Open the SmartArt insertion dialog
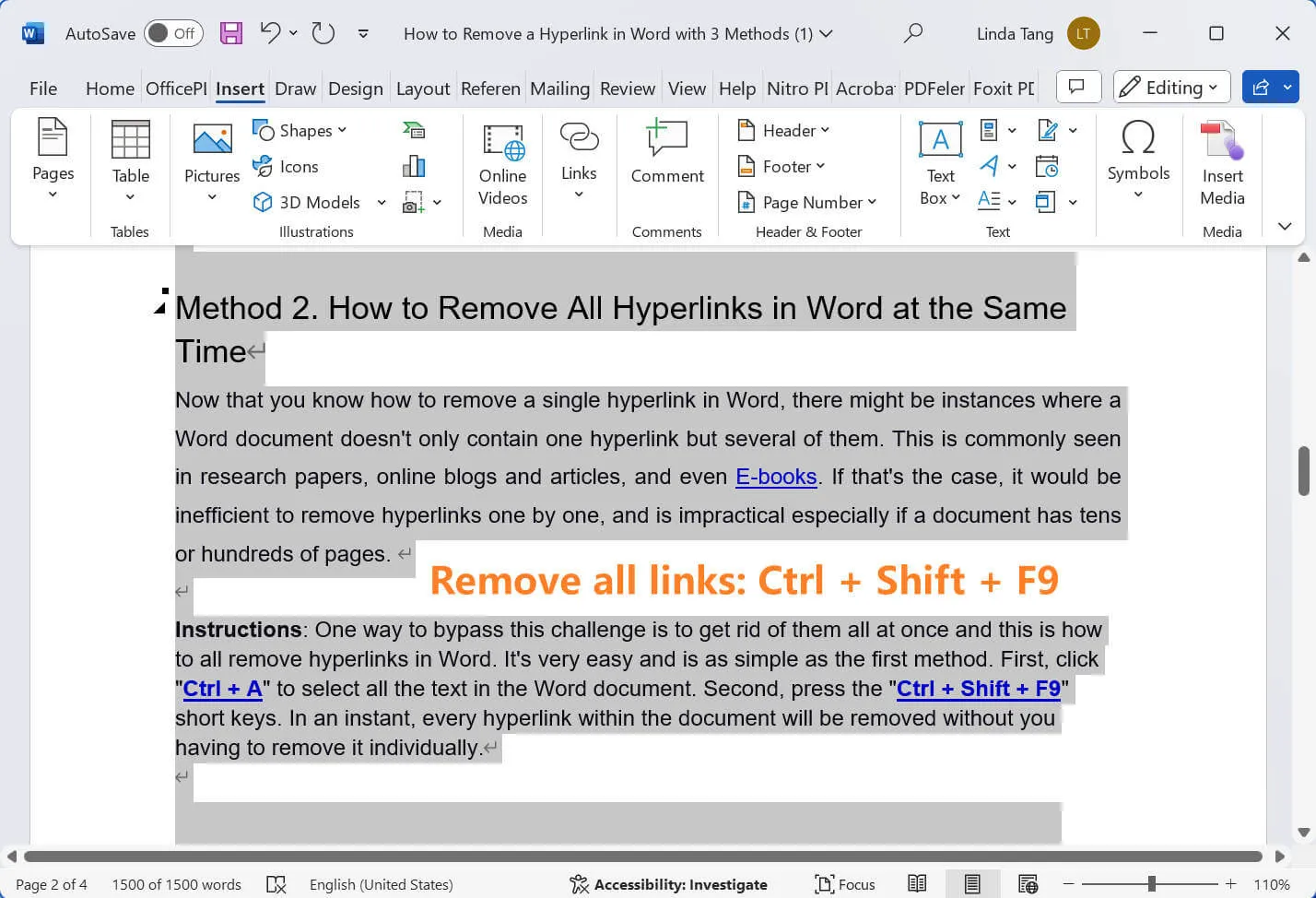This screenshot has height=898, width=1316. (x=414, y=130)
